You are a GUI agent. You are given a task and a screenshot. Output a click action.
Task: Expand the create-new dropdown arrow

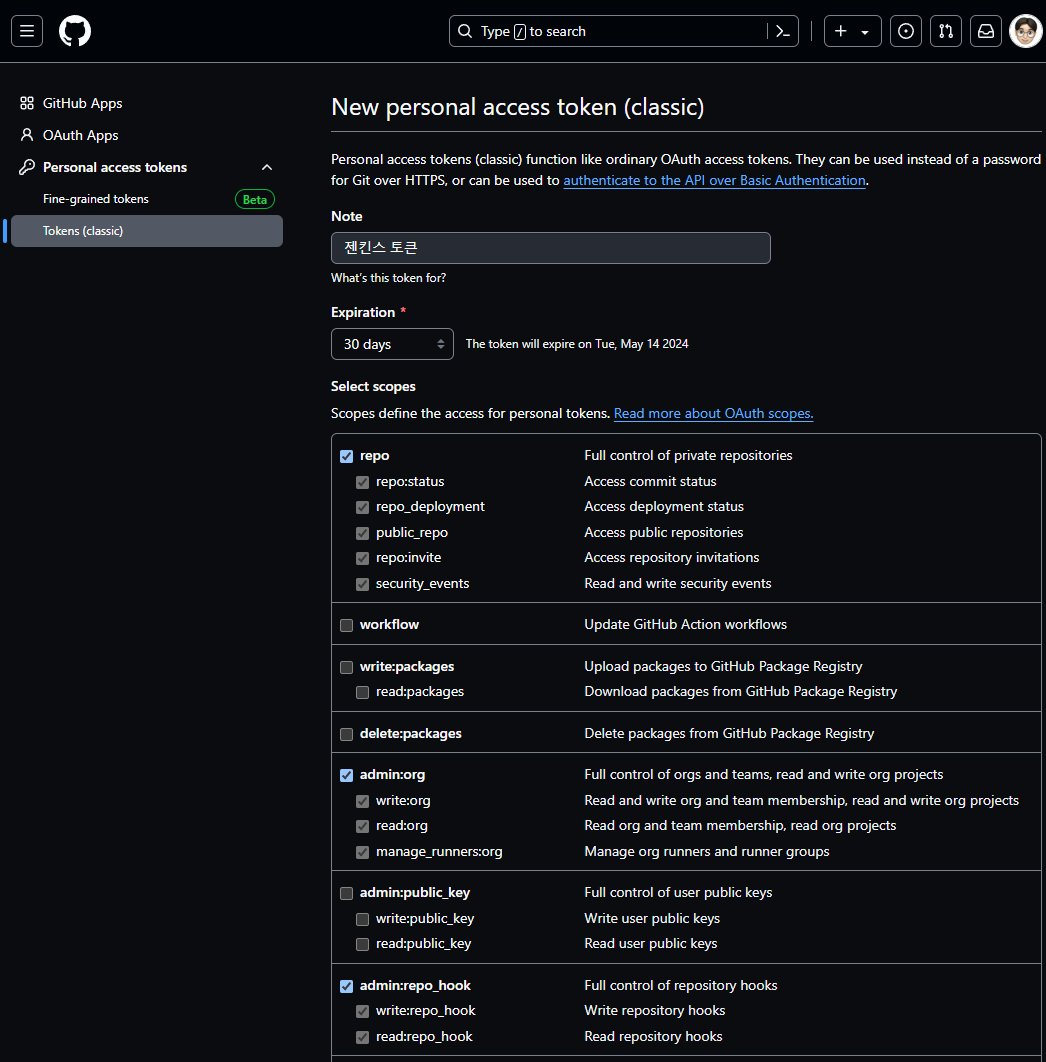click(x=865, y=32)
